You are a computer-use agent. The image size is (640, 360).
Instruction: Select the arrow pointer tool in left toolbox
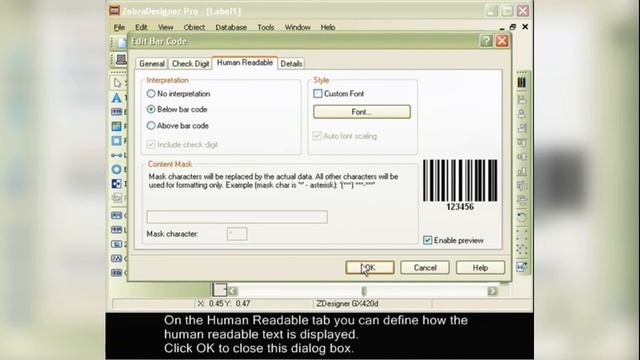(x=118, y=83)
